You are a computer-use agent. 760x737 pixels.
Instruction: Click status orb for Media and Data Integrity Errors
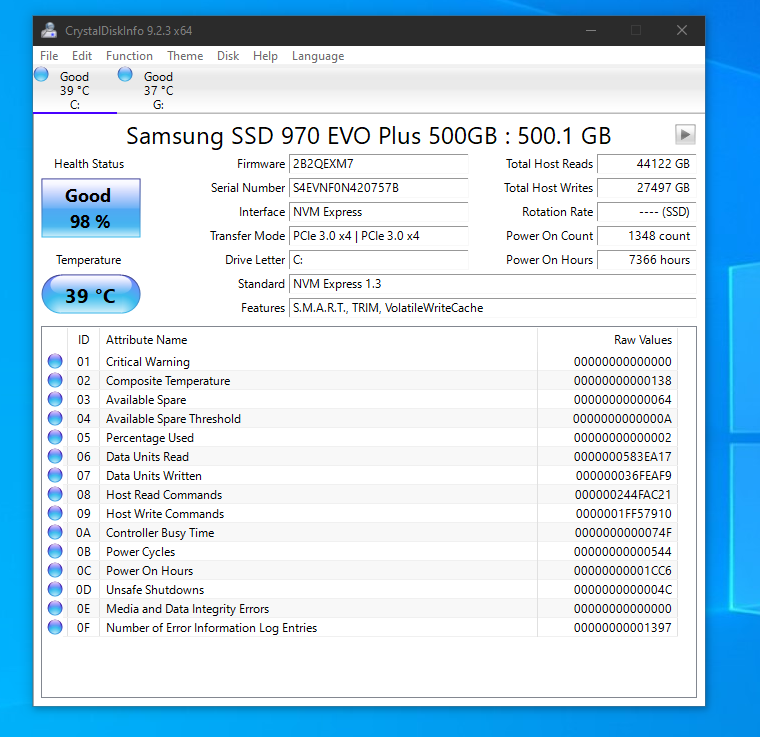pyautogui.click(x=55, y=608)
